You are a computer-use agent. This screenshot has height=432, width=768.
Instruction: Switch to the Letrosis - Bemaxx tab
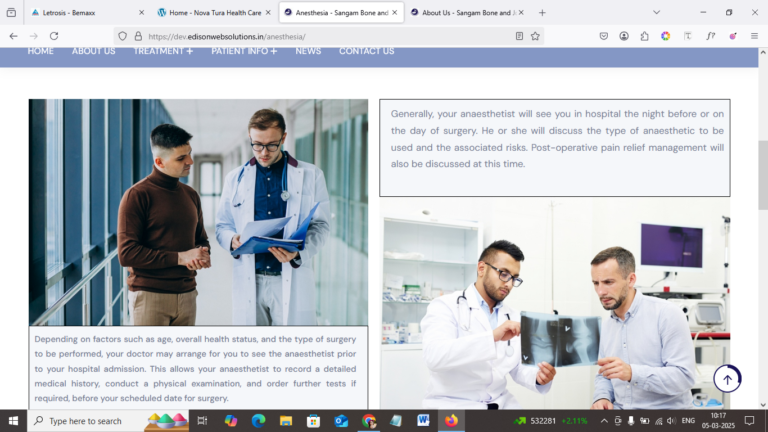click(86, 13)
